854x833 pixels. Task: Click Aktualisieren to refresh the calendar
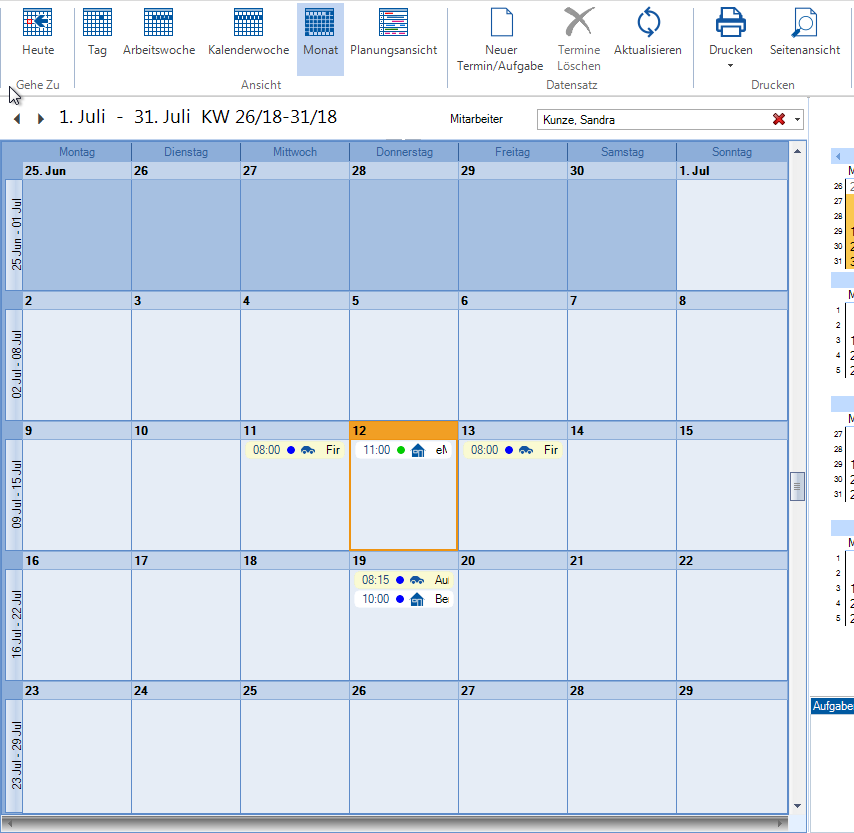tap(648, 22)
